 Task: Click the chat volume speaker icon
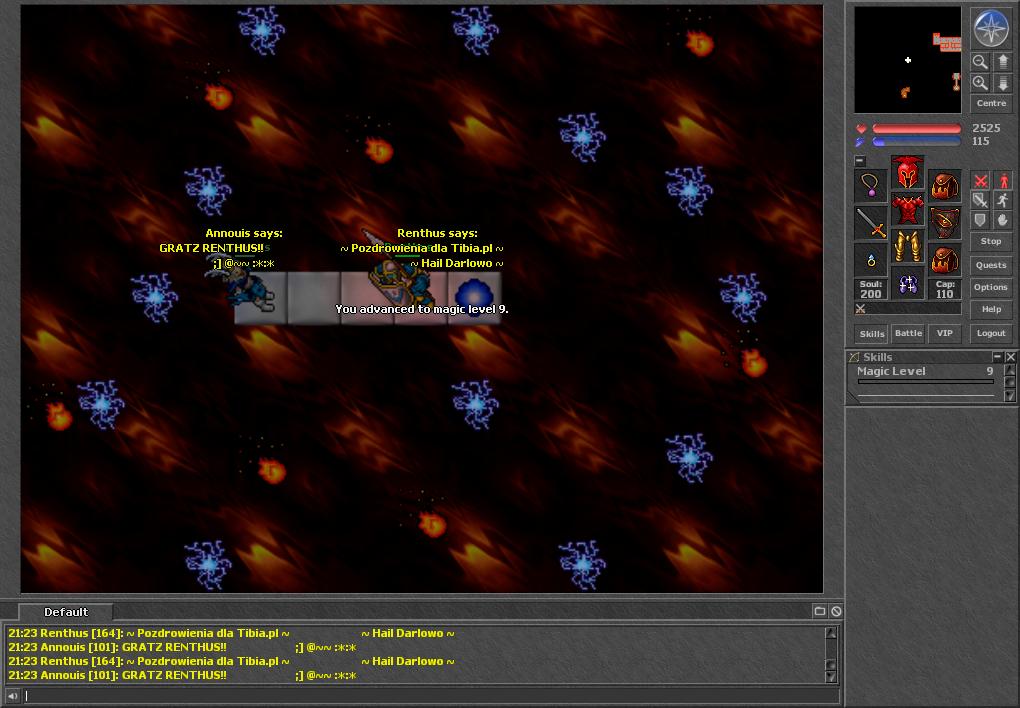point(12,696)
